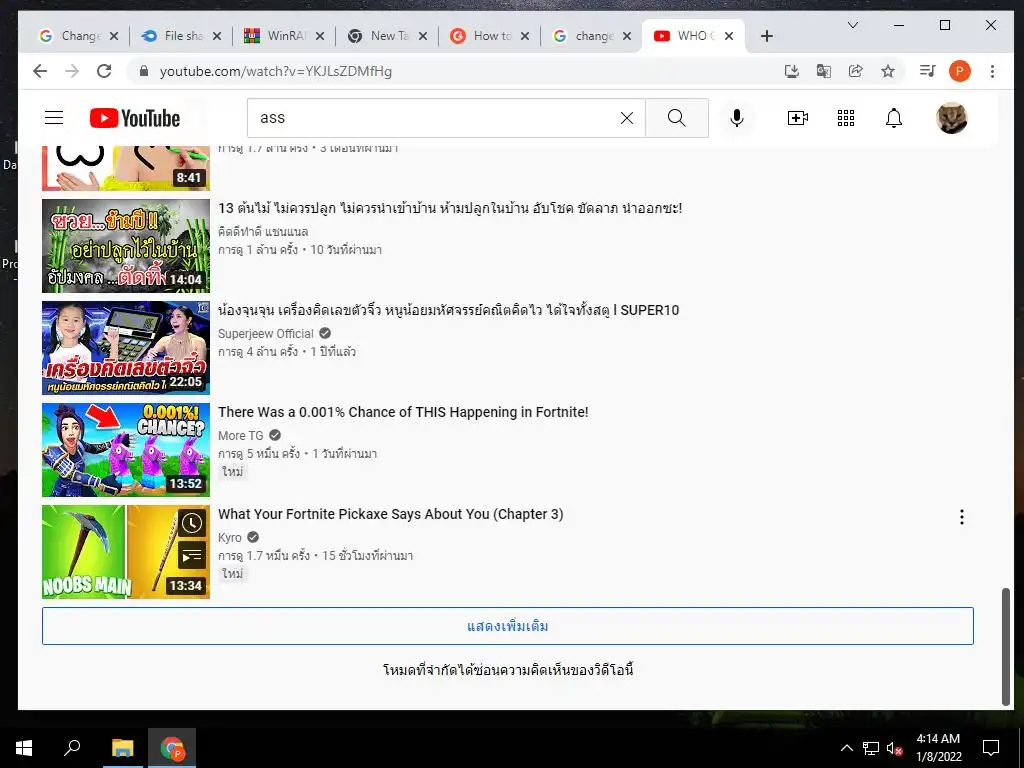Open options for Fortnite Pickaxe video
Screen dimensions: 1024x768
[961, 517]
